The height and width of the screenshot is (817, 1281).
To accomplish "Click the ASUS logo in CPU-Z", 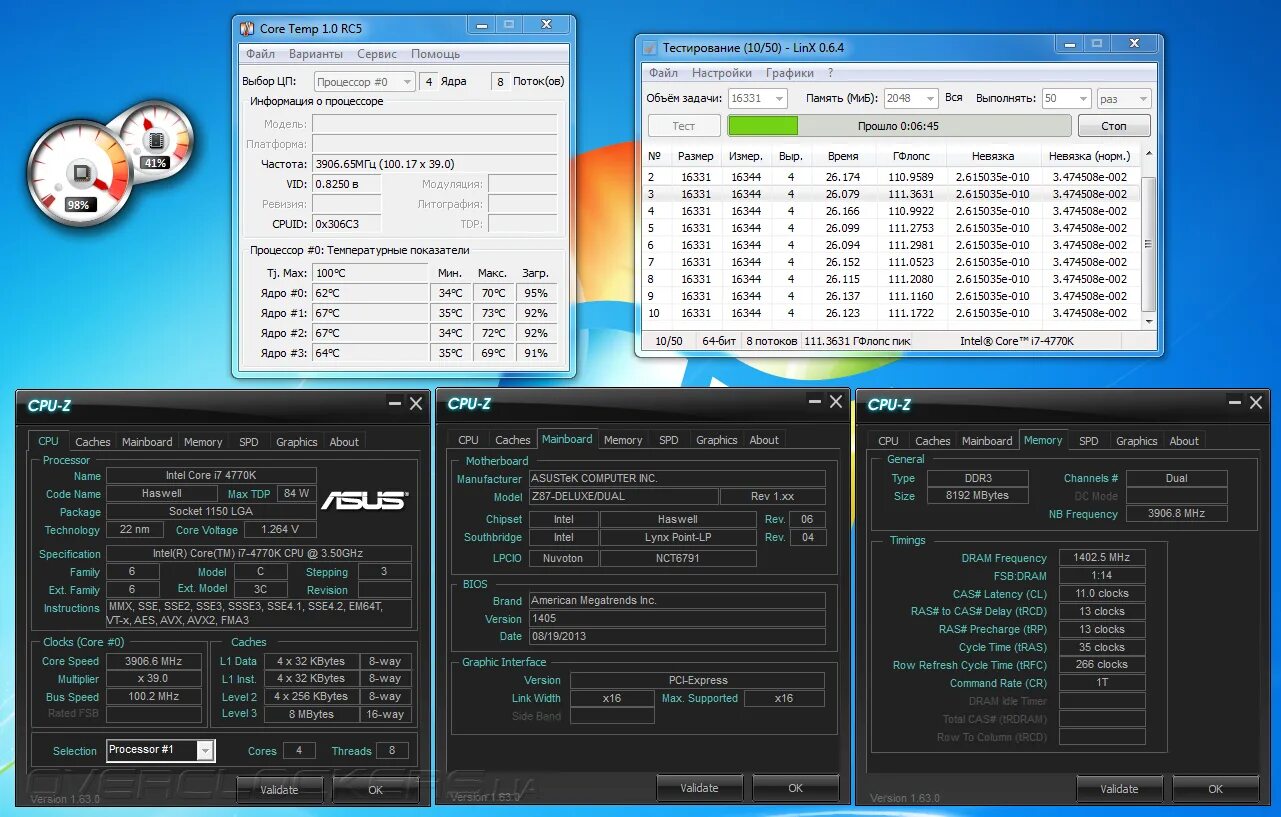I will tap(363, 500).
